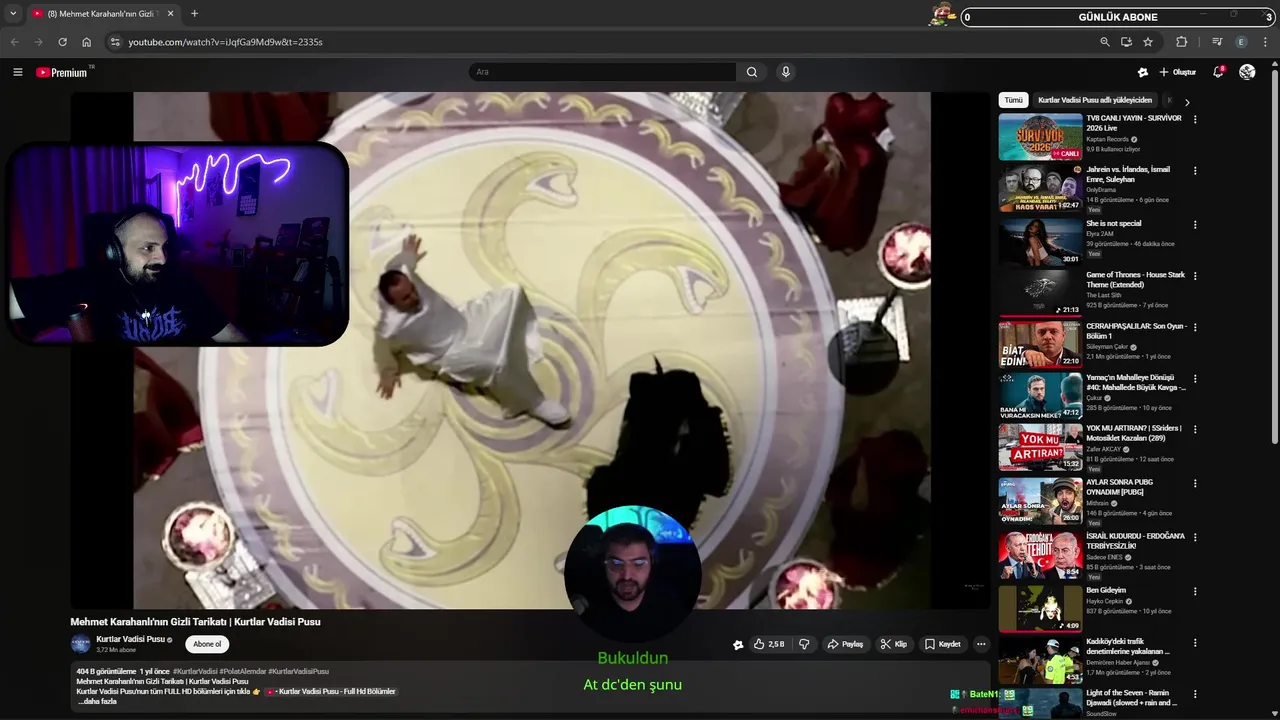Select the Tümü filter chip
Image resolution: width=1280 pixels, height=720 pixels.
point(1014,100)
